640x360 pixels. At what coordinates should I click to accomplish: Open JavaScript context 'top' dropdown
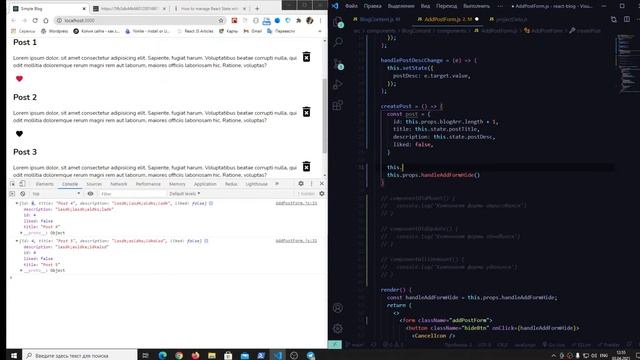(56, 193)
